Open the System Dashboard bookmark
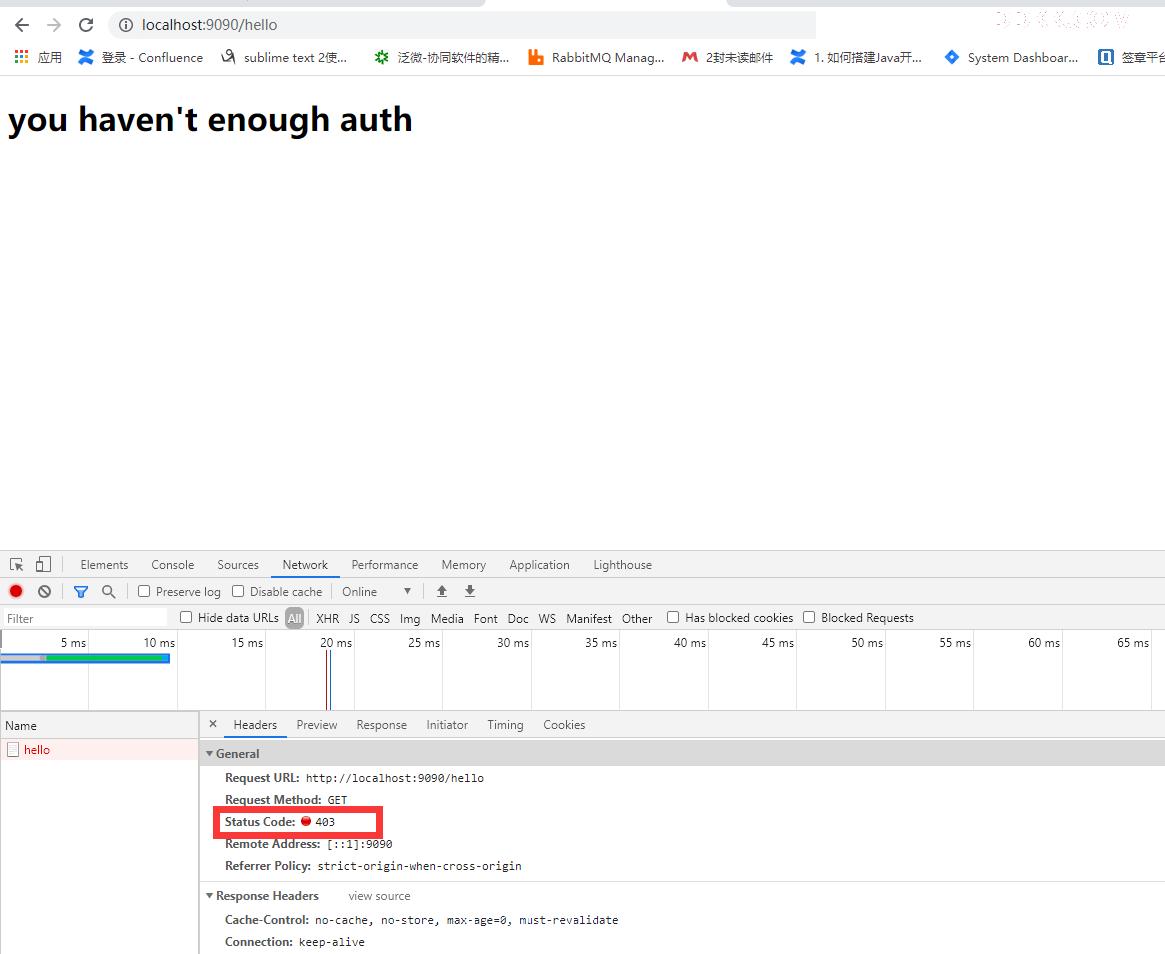This screenshot has width=1165, height=954. 1011,57
